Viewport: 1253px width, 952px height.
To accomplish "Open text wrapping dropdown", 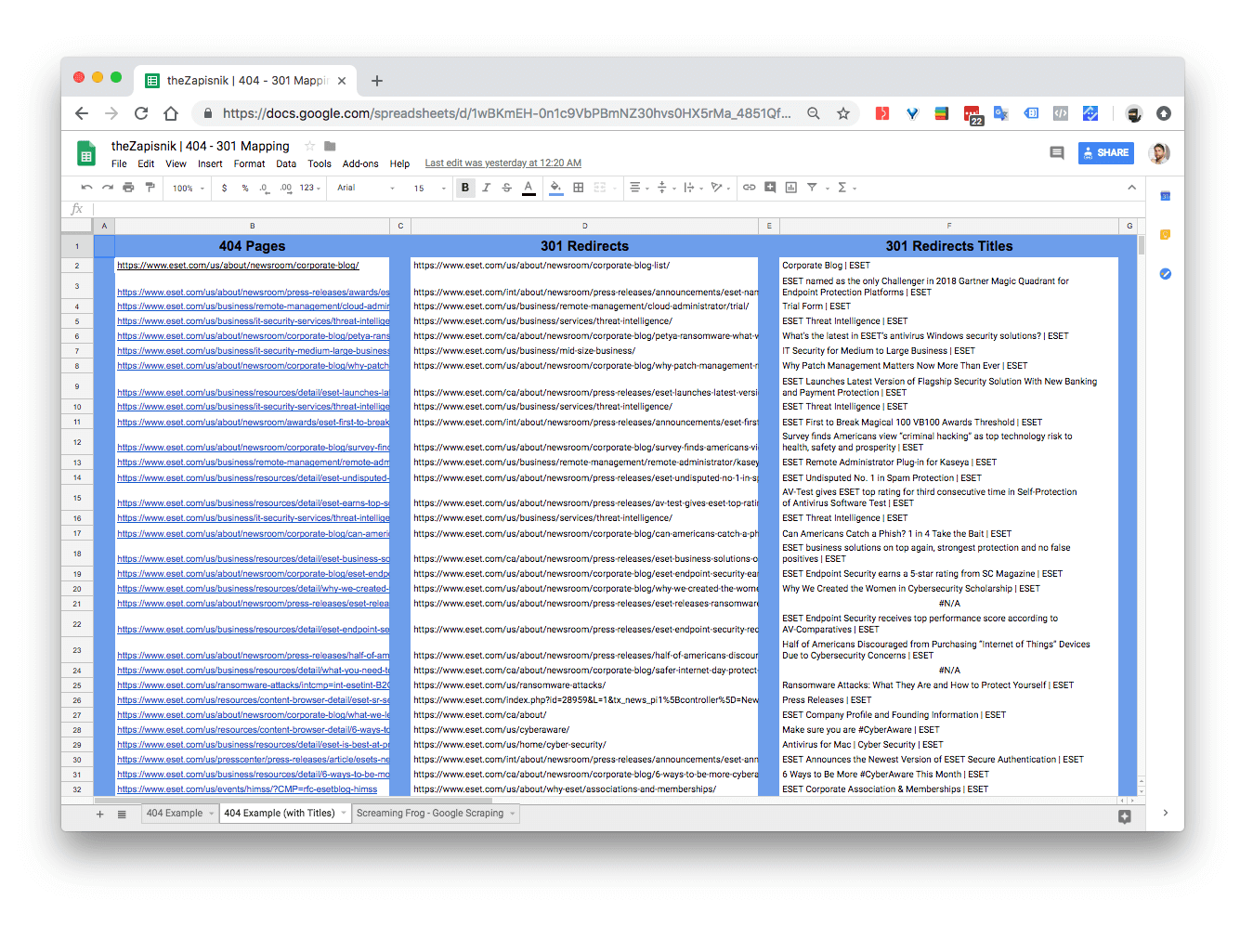I will (x=693, y=188).
